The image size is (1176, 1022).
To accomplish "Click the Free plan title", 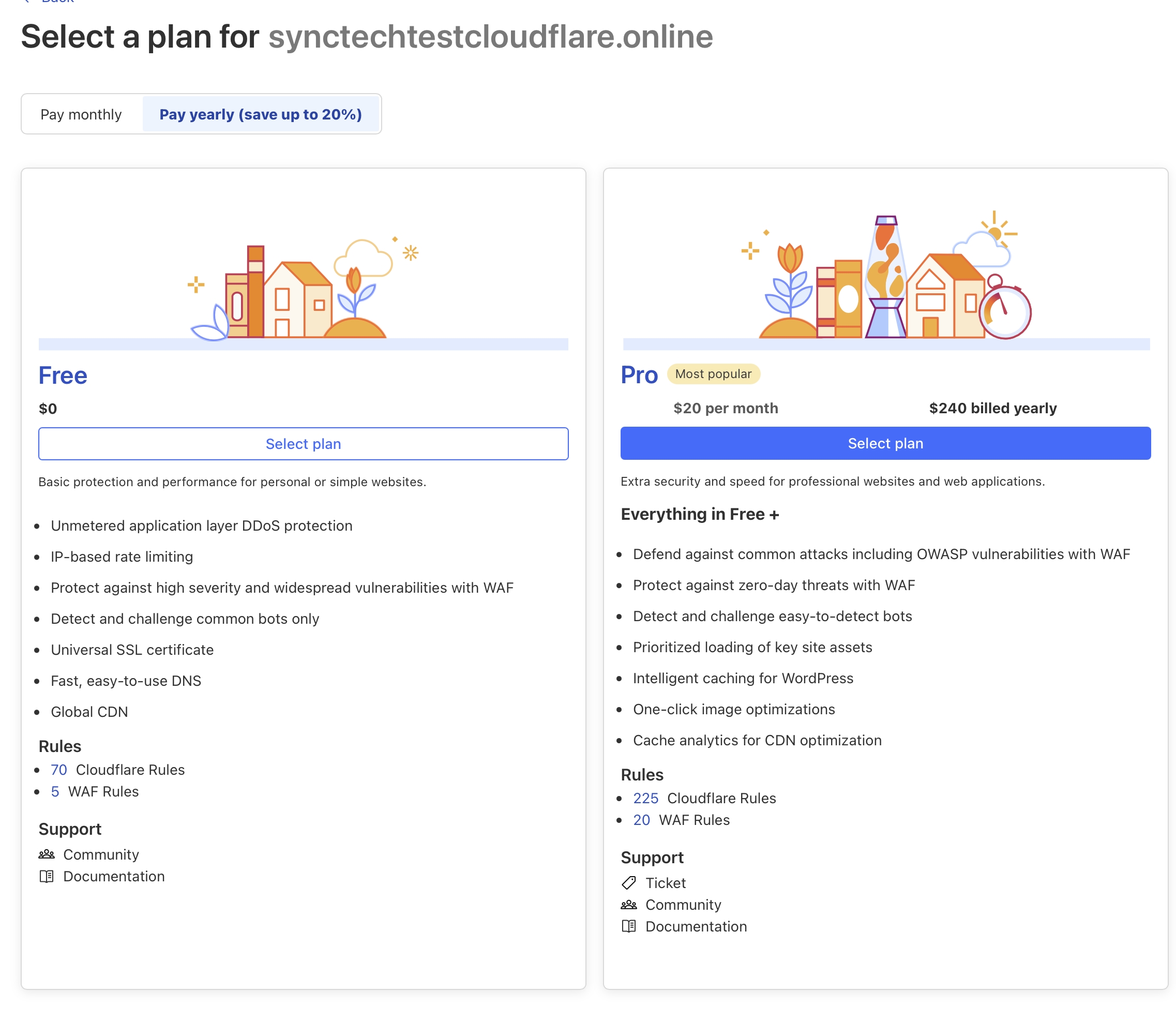I will click(x=63, y=376).
